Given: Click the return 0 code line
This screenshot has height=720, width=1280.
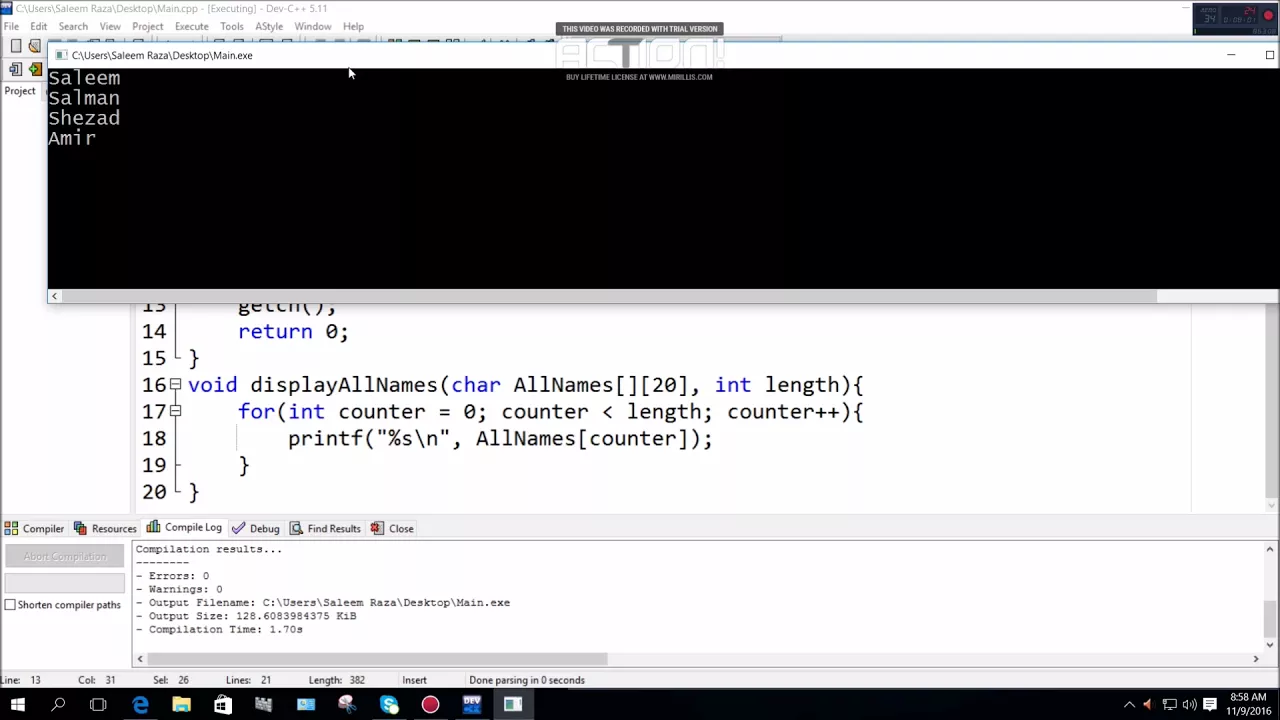Looking at the screenshot, I should (293, 332).
